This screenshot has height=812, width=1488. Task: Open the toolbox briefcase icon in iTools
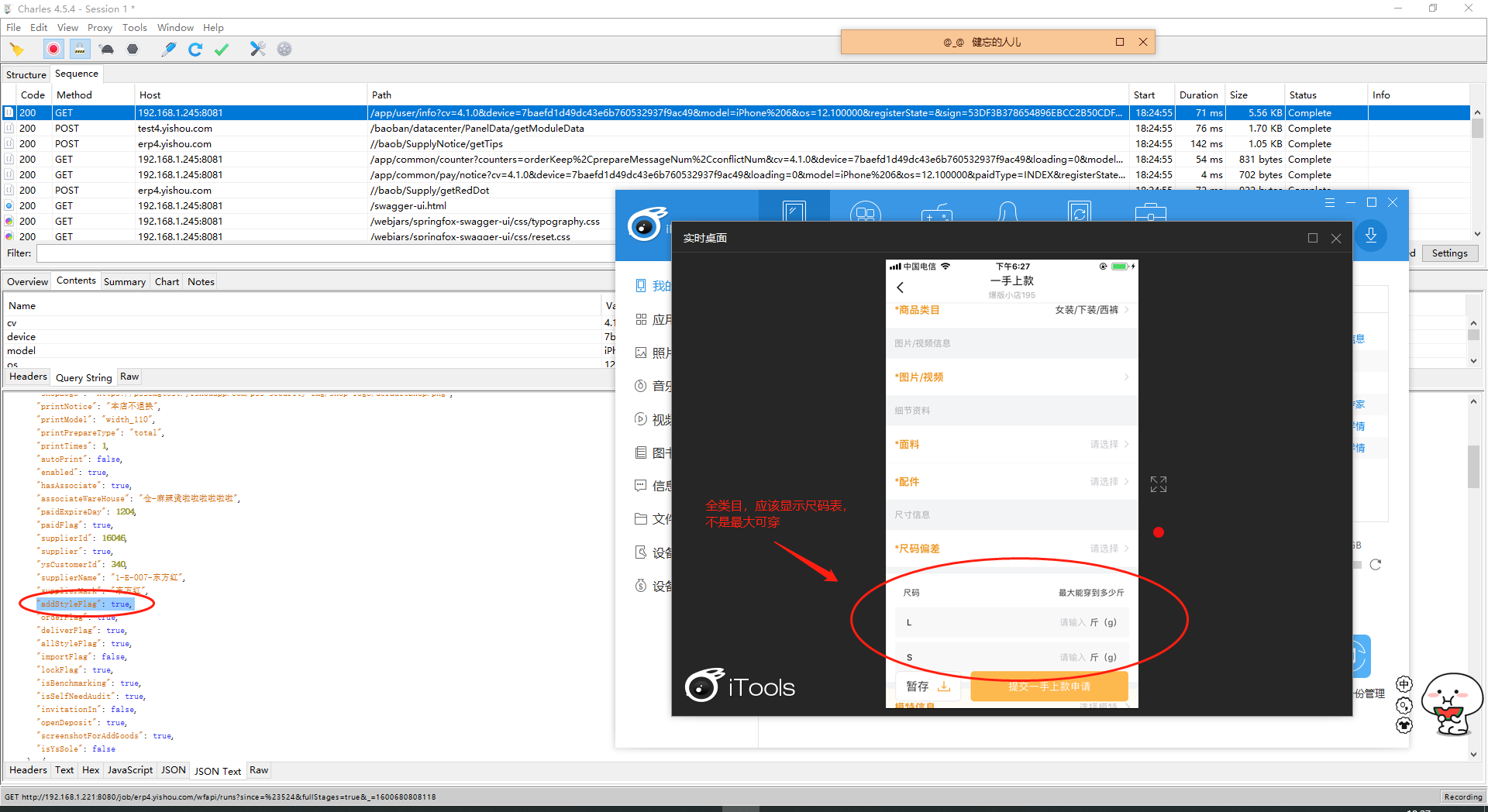[x=1150, y=212]
